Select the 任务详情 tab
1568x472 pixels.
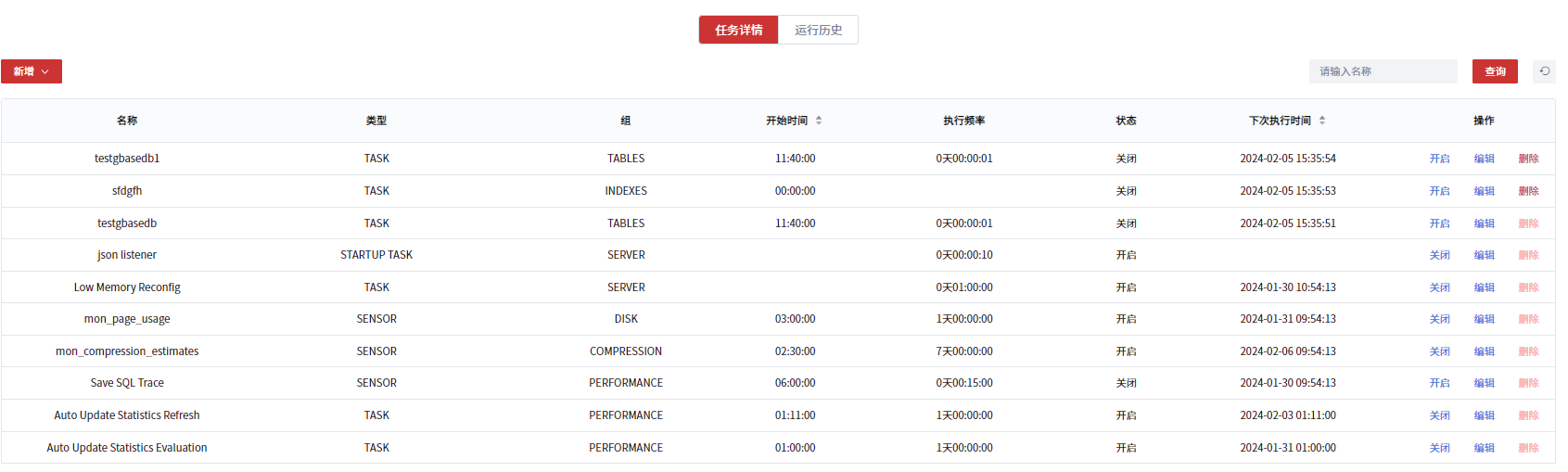[738, 30]
